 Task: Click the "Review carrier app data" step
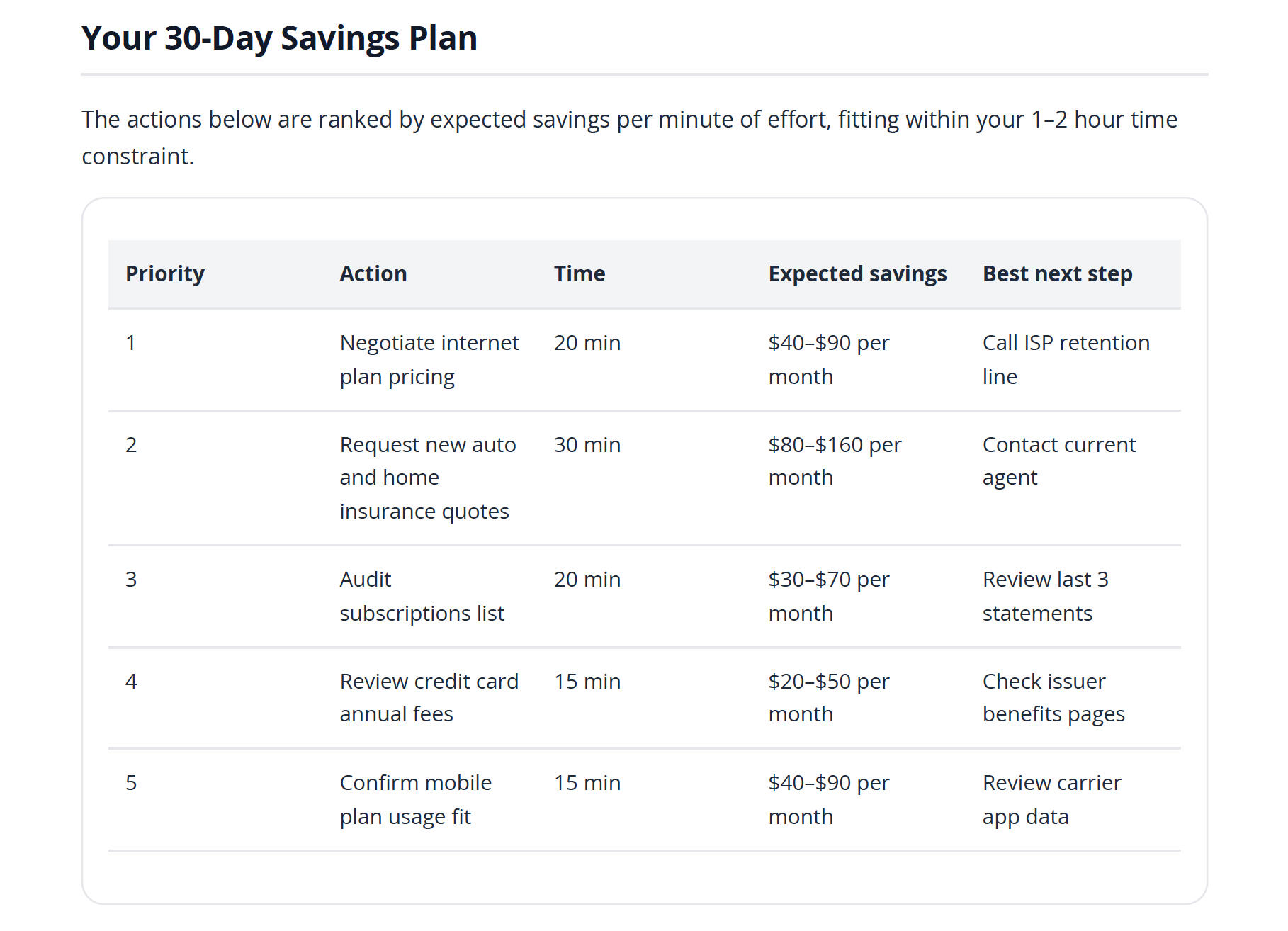(1051, 799)
